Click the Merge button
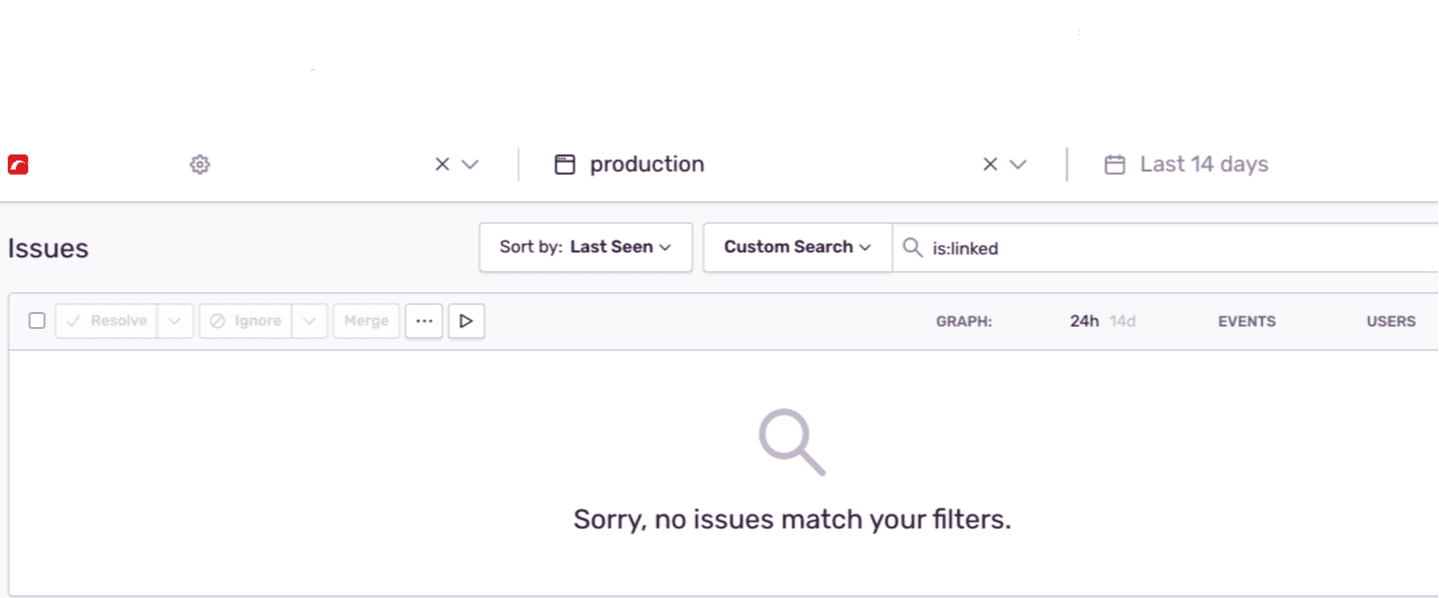The image size is (1439, 598). [x=366, y=320]
